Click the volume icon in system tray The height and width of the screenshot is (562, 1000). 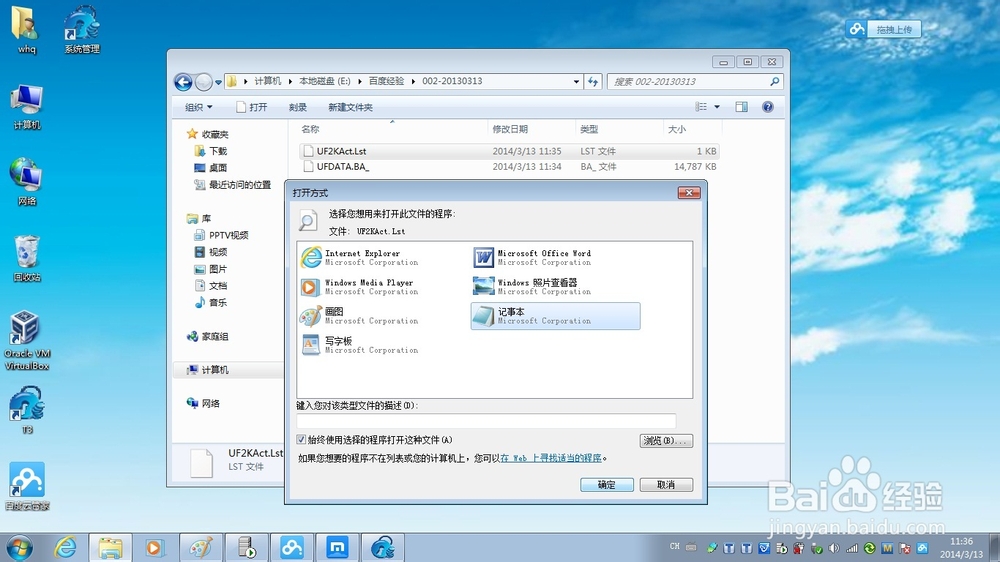pyautogui.click(x=834, y=548)
